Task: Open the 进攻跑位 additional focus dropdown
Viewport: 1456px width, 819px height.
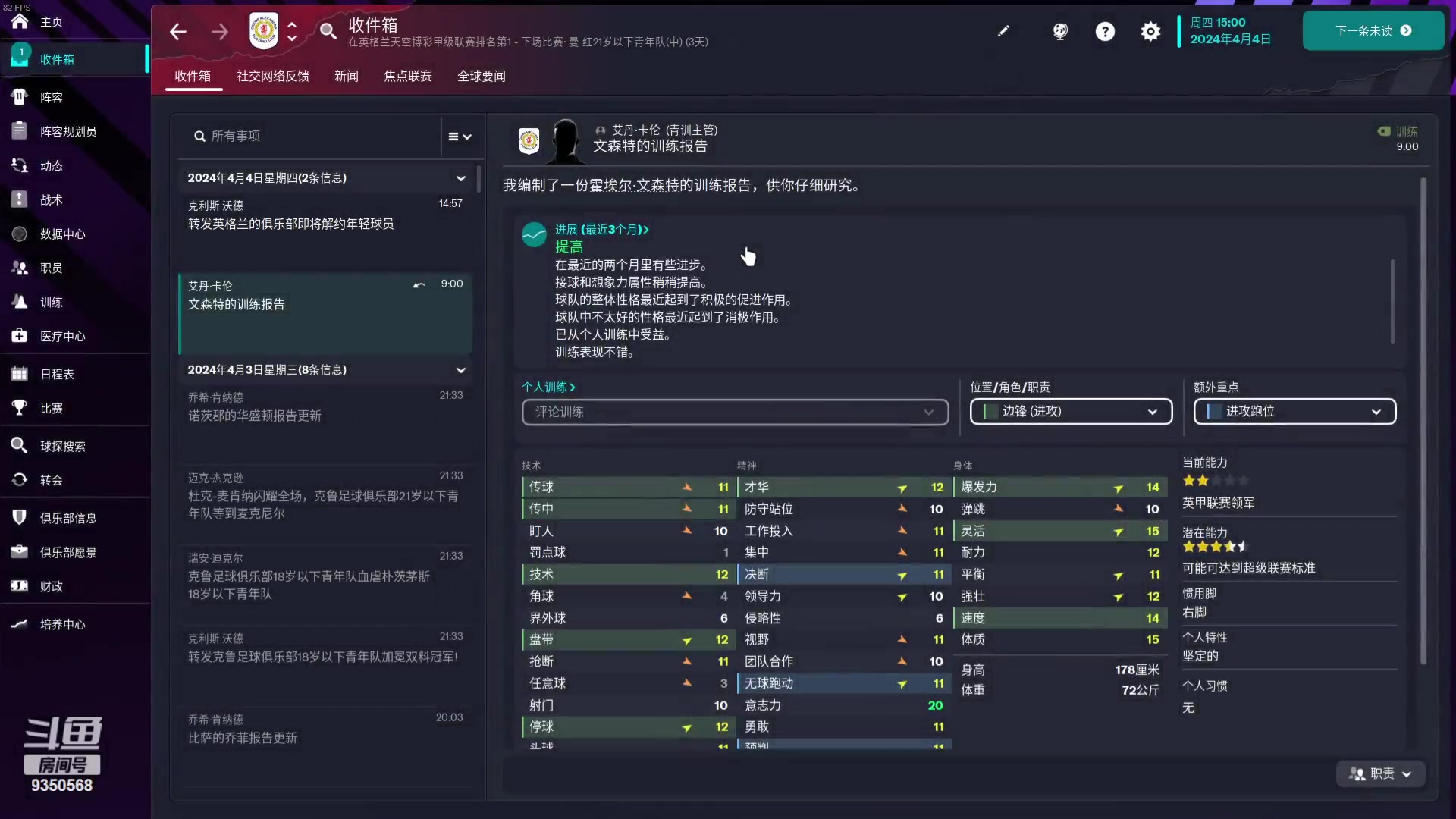Action: coord(1294,411)
